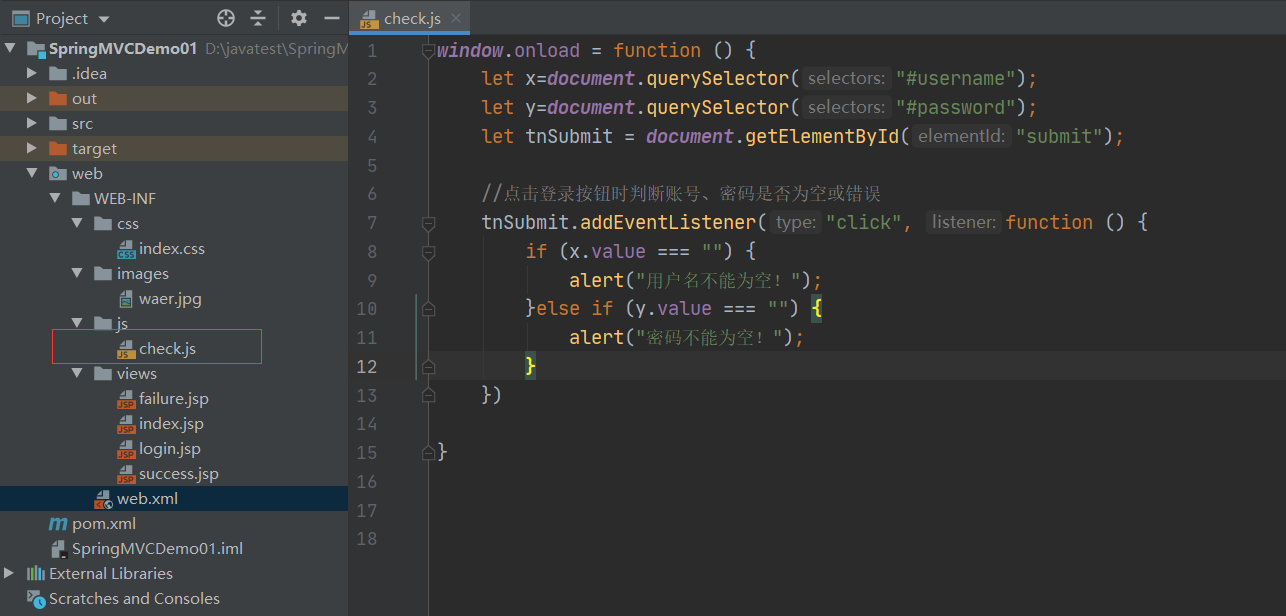
Task: Select success.jsp file
Action: pos(179,473)
